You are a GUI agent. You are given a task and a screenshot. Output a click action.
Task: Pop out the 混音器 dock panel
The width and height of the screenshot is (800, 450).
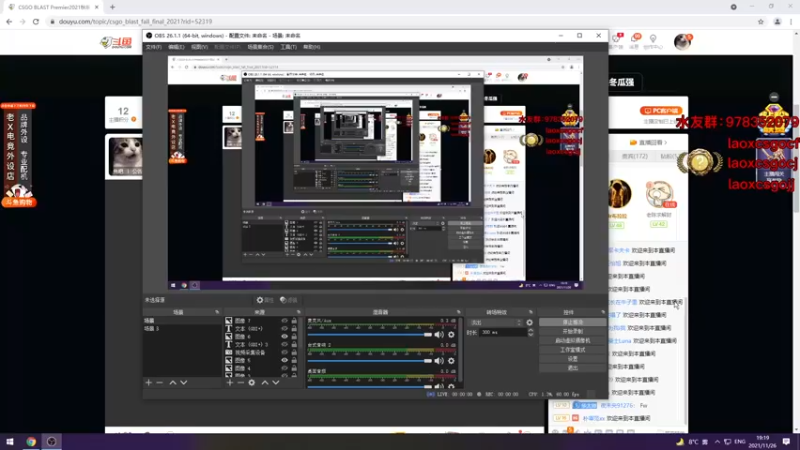pos(459,312)
